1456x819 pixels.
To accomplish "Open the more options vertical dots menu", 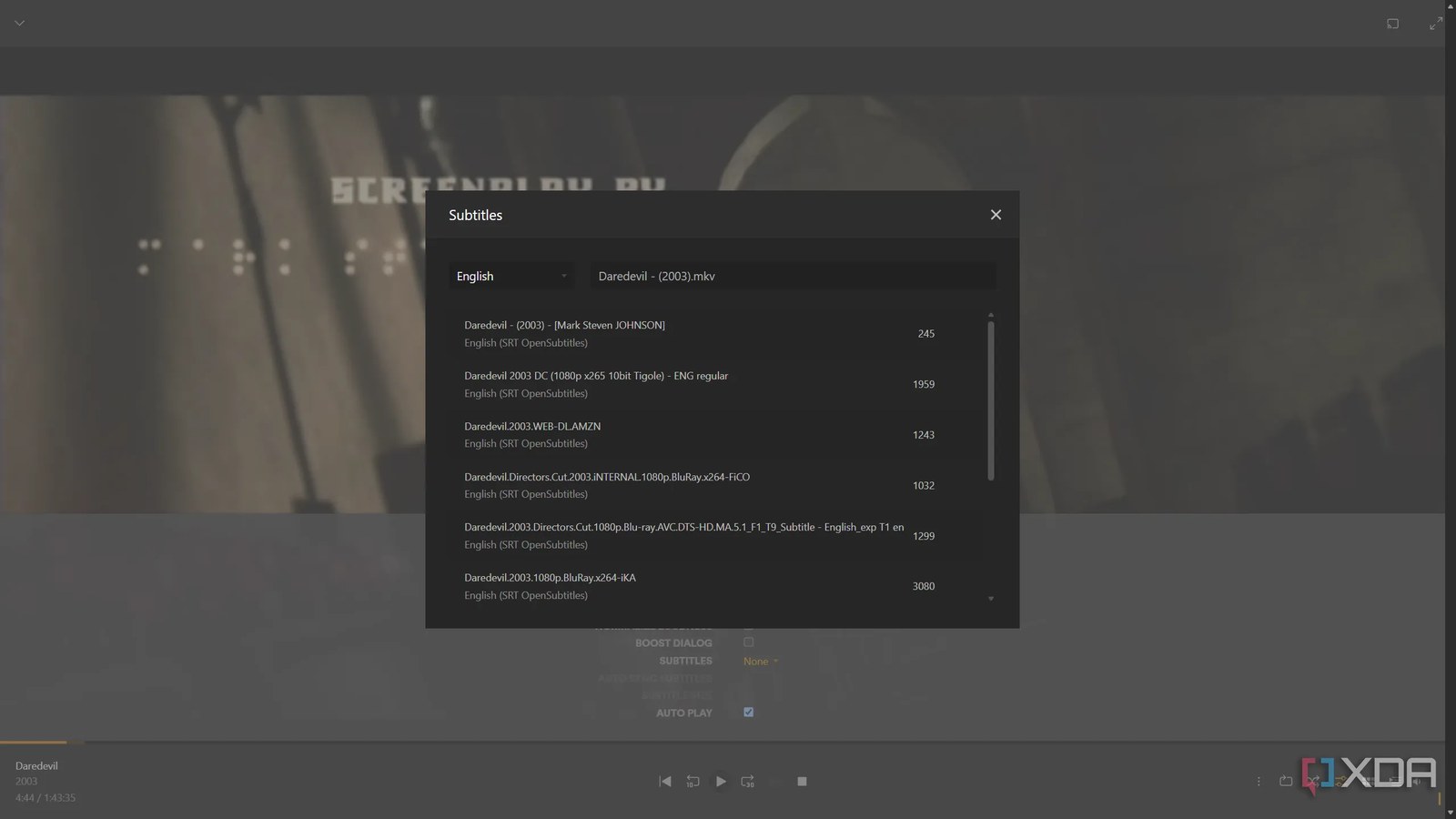I will [x=1259, y=782].
